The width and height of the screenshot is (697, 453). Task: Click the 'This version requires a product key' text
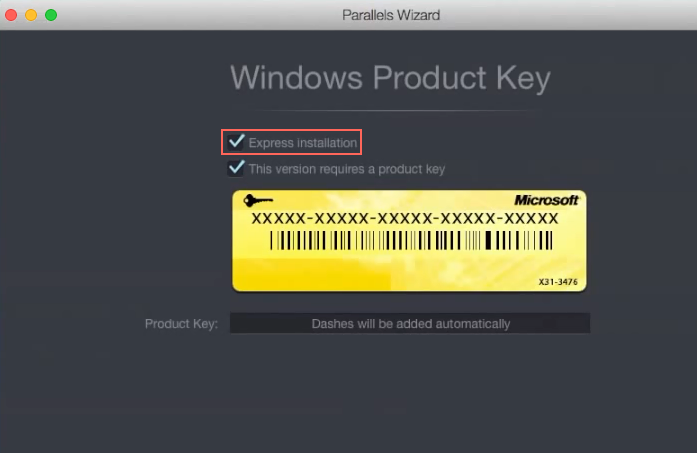[x=346, y=169]
